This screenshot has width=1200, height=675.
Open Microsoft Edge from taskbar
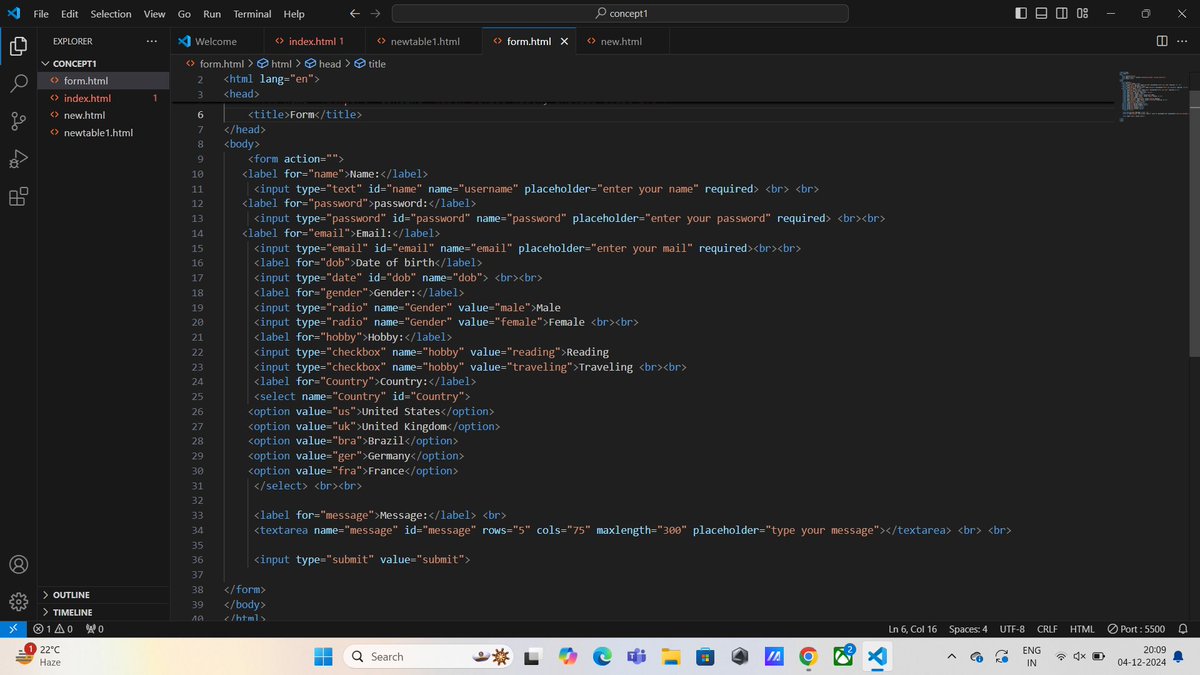[602, 656]
